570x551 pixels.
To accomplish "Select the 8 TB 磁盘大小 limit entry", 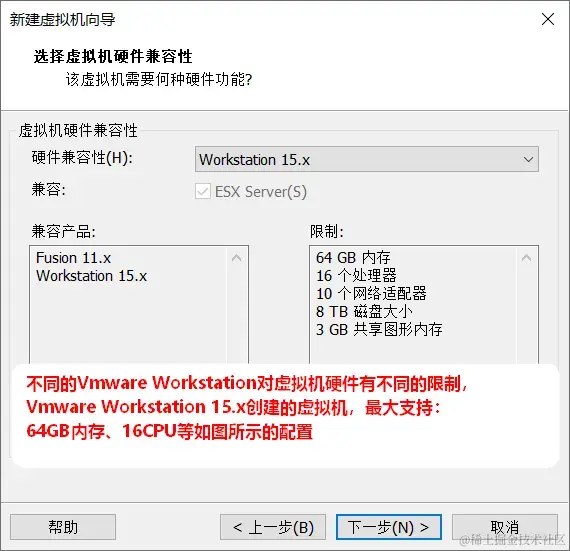I will pyautogui.click(x=364, y=311).
